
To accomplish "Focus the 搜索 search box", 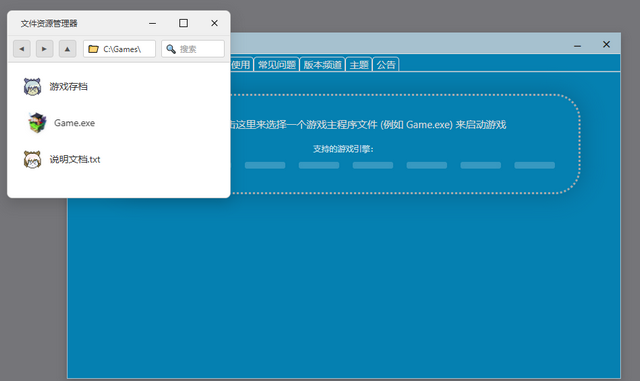I will (193, 49).
